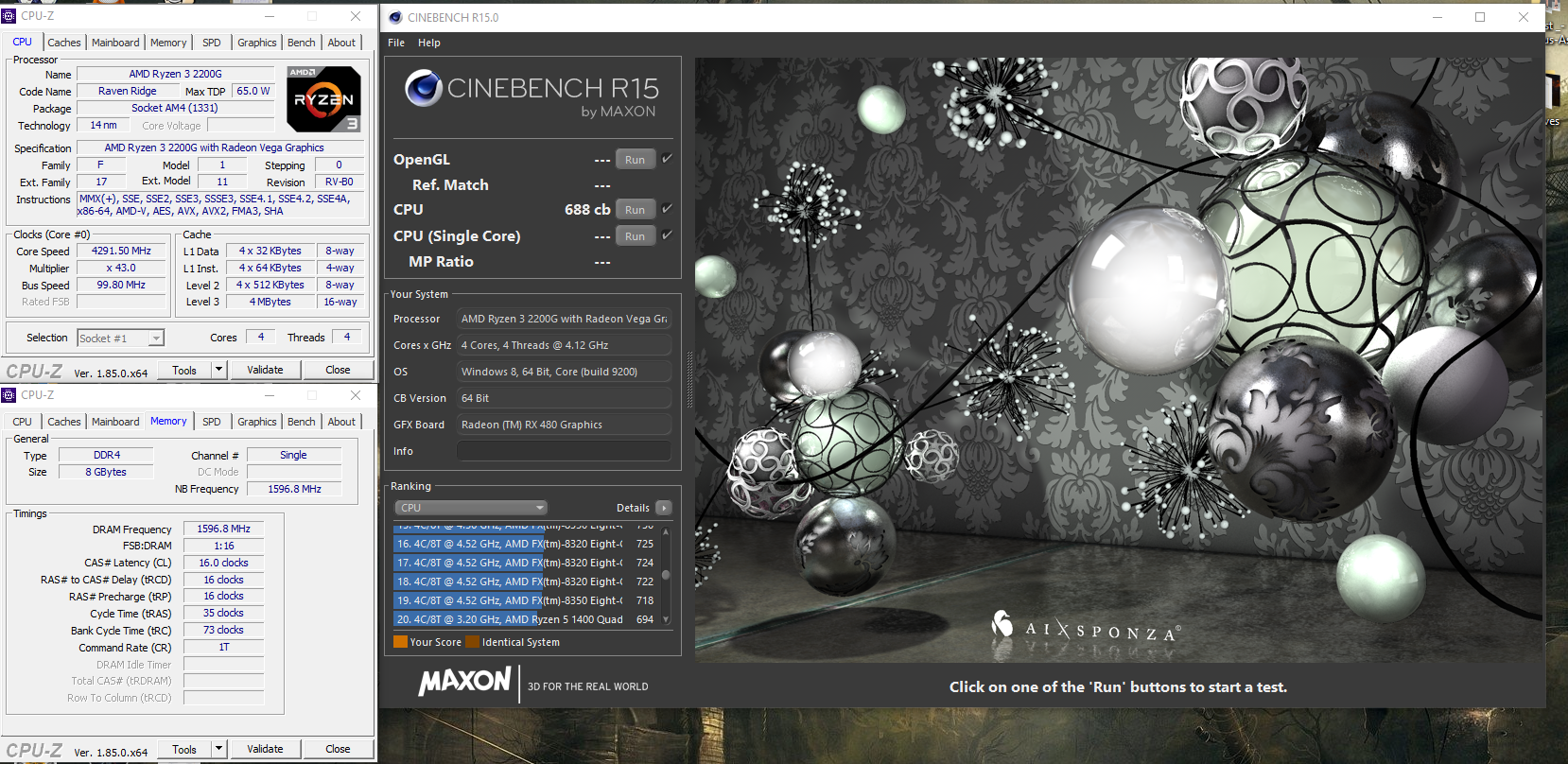The width and height of the screenshot is (1568, 764).
Task: Open Tools dropdown arrow in top CPU-Z
Action: 219,370
